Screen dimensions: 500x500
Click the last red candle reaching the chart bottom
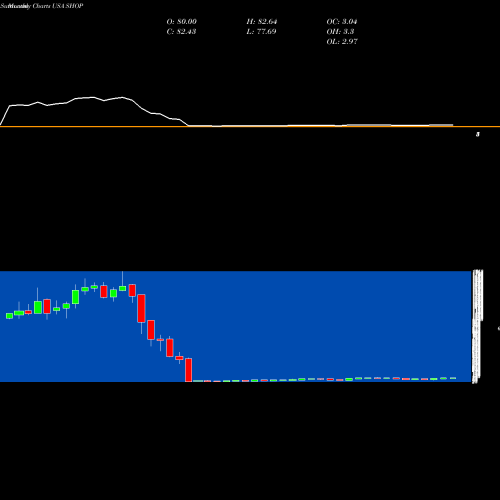pos(189,370)
